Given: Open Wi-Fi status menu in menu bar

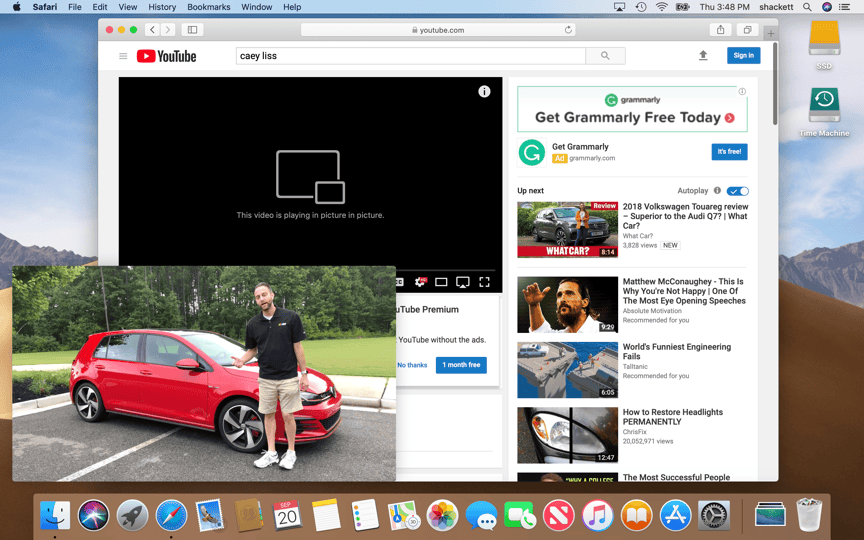Looking at the screenshot, I should click(x=662, y=7).
